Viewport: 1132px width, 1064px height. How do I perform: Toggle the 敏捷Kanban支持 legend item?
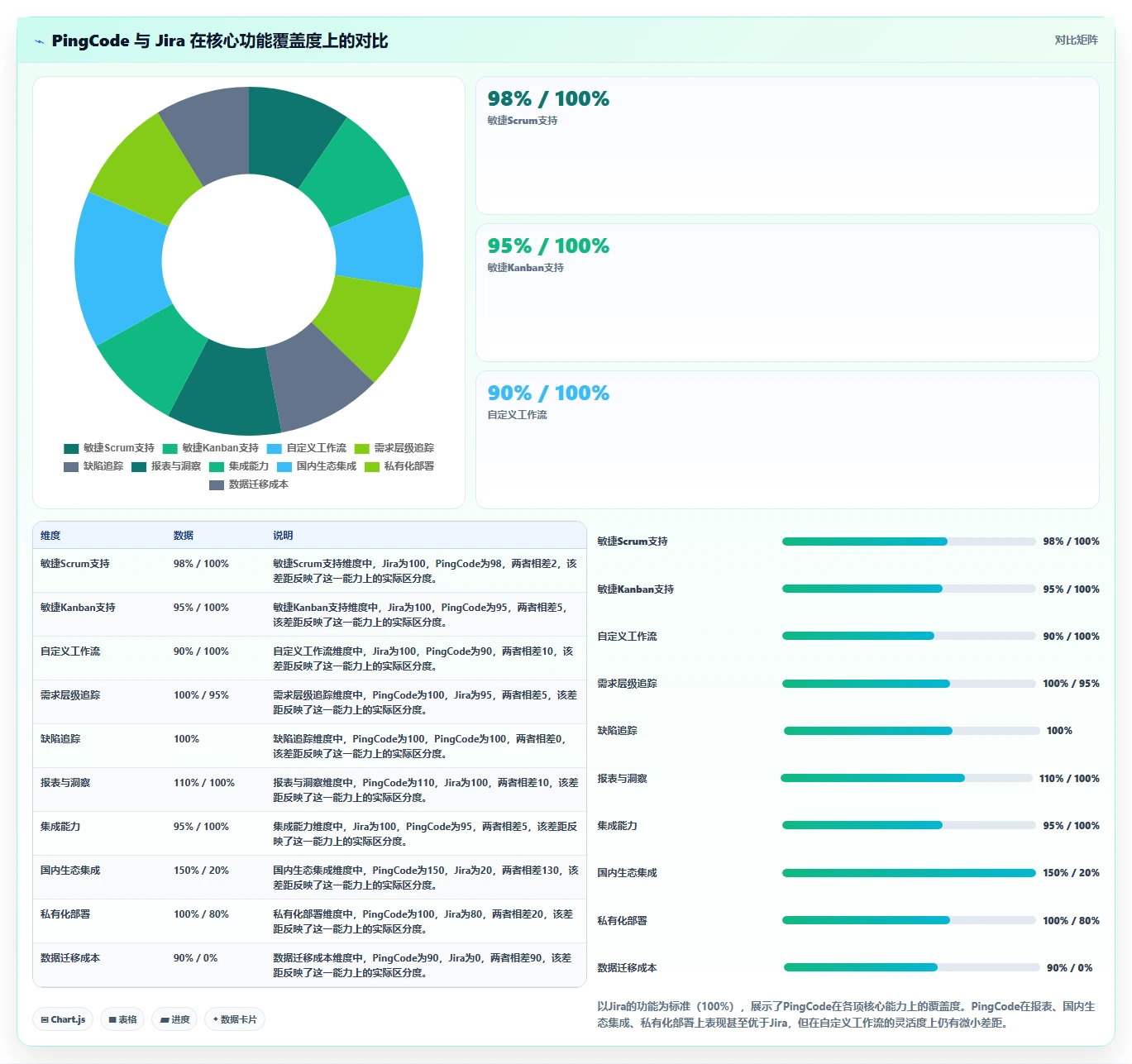[211, 448]
